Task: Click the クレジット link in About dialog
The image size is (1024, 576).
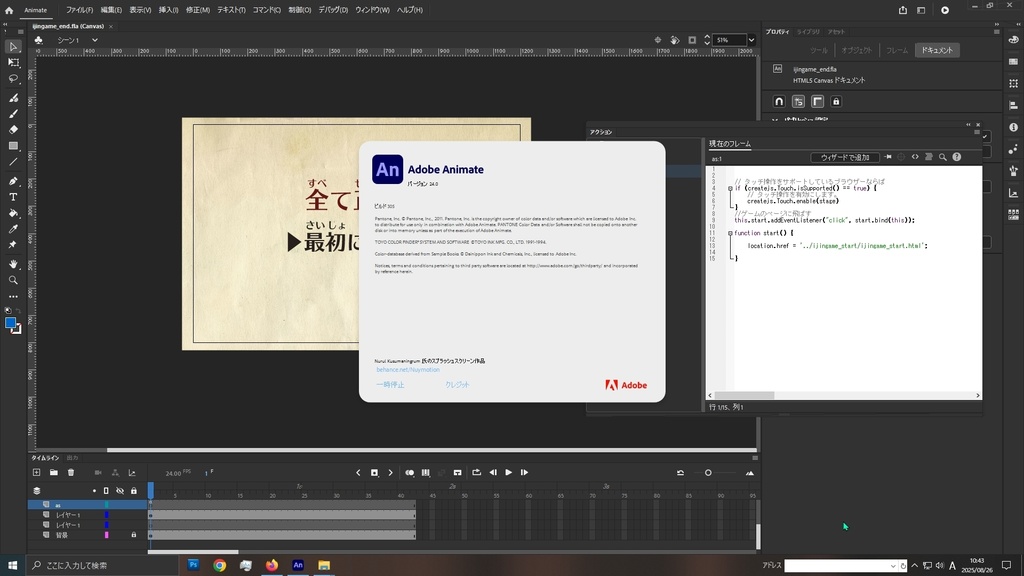Action: point(457,385)
